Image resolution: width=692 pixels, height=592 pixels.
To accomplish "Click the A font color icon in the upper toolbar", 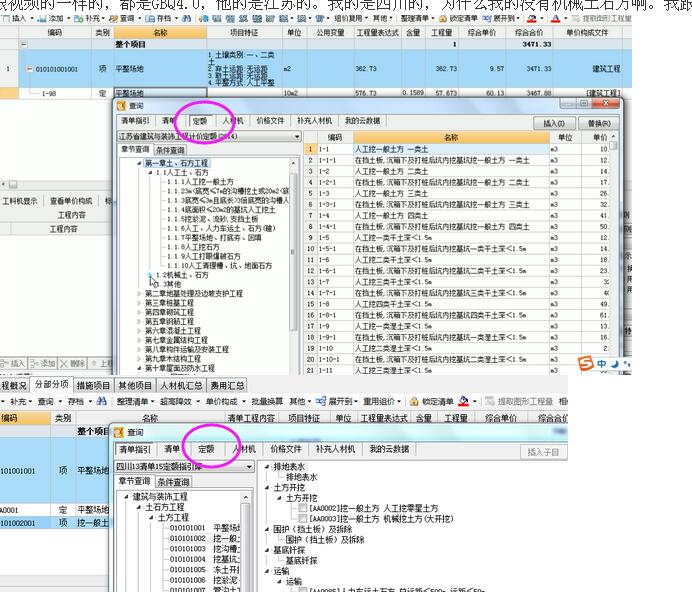I will (555, 19).
